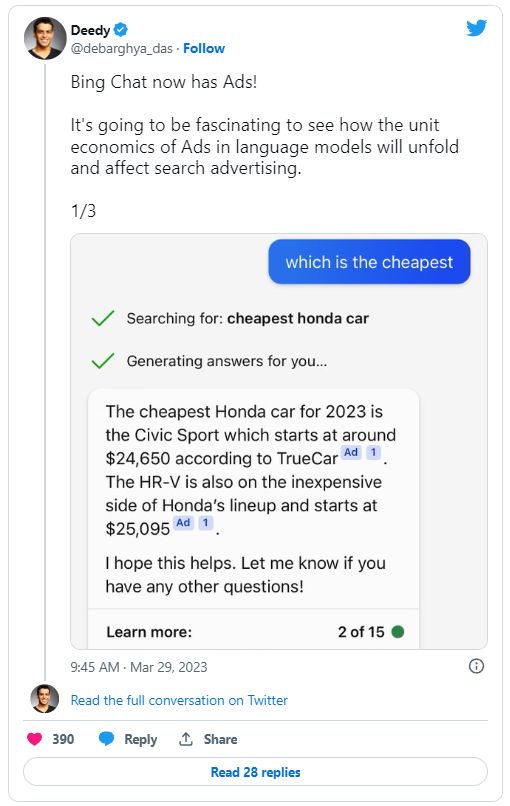
Task: Open the @debarghya_das handle
Action: click(x=122, y=48)
